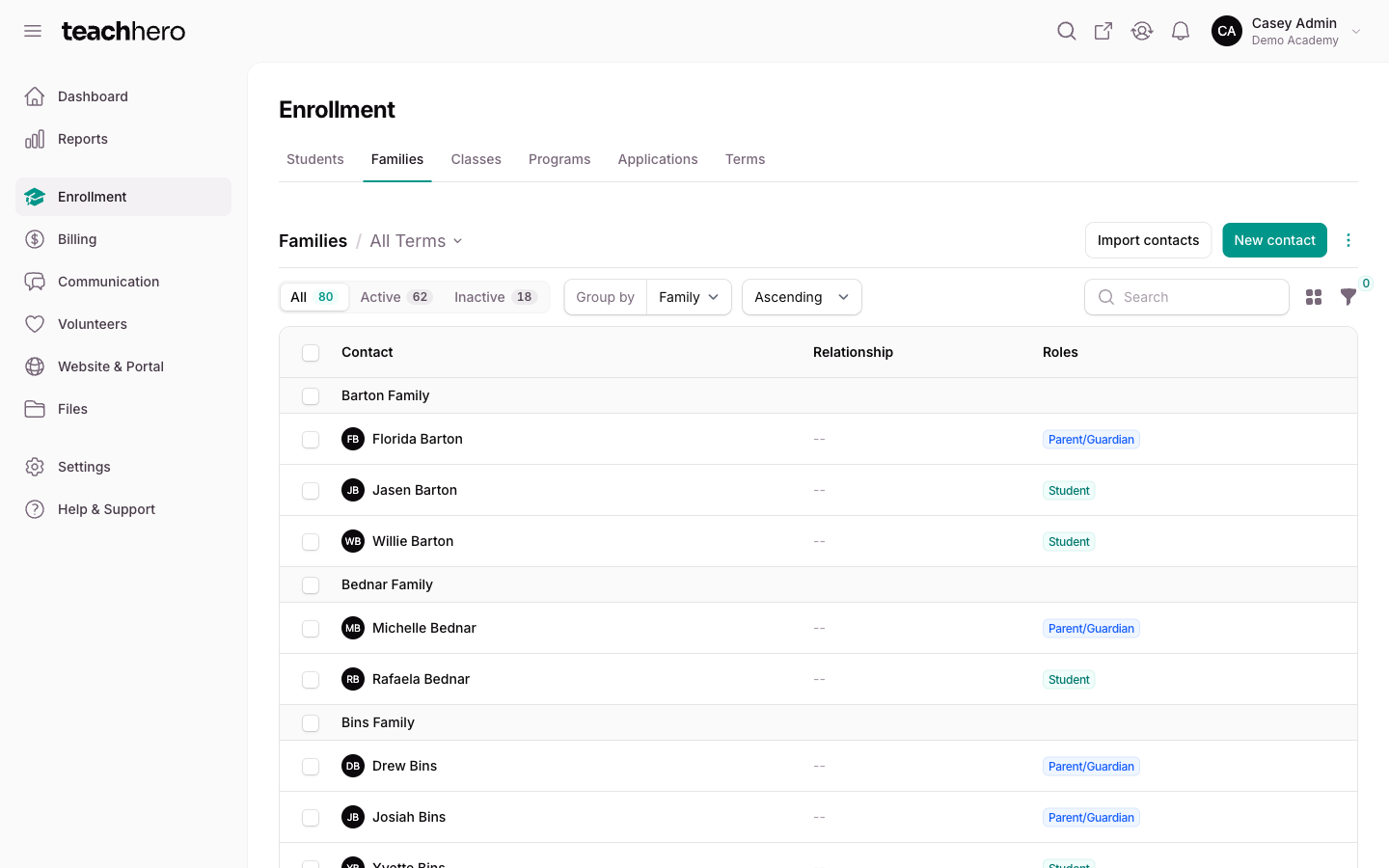Click Parent/Guardian badge for Drew Bins

point(1091,767)
